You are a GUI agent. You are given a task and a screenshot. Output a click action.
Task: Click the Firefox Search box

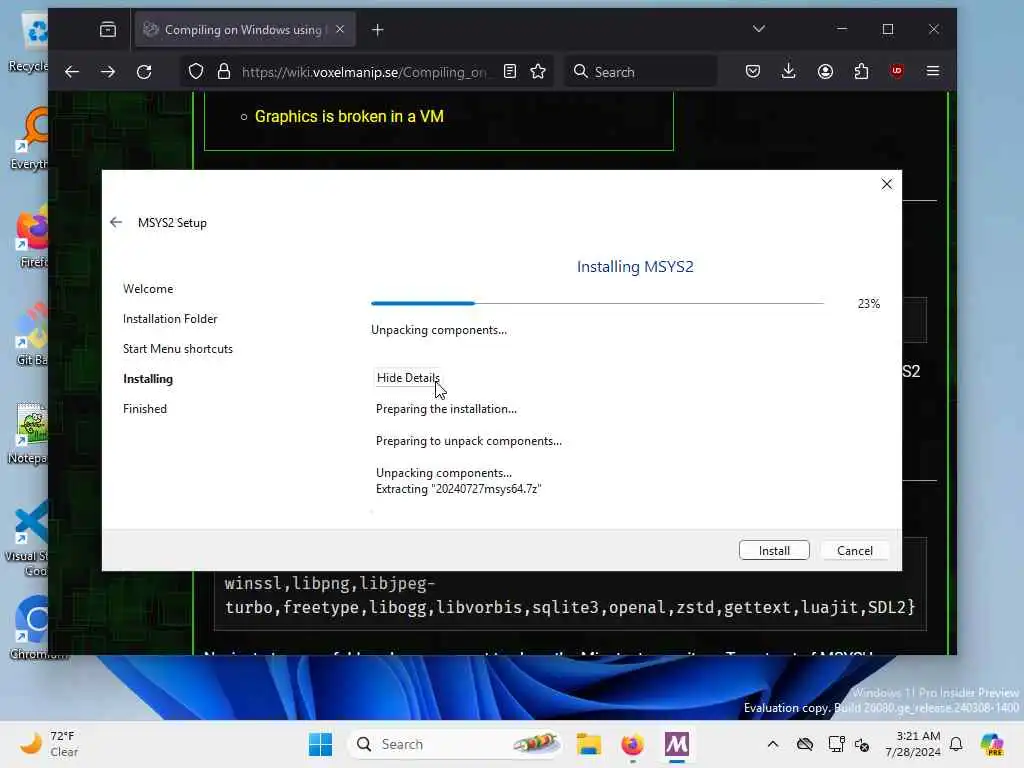coord(641,72)
